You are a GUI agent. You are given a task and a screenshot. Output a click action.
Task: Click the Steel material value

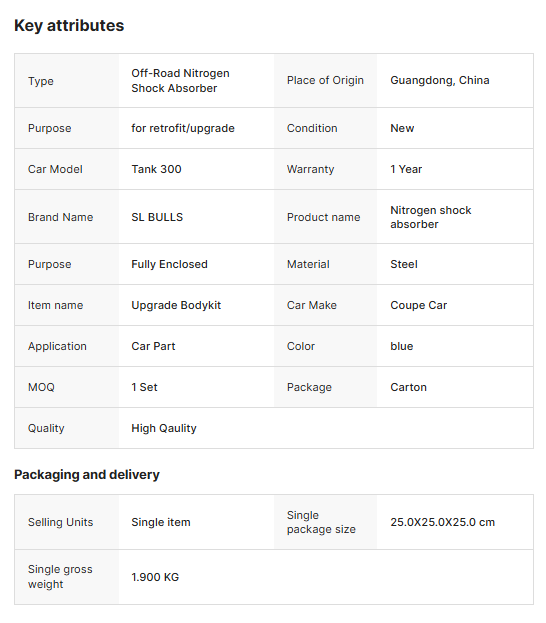coord(404,264)
